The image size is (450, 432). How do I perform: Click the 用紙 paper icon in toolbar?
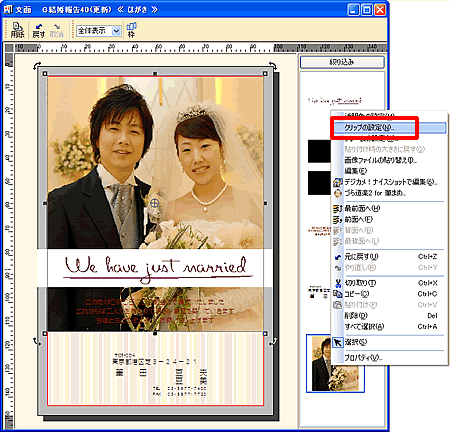[17, 30]
